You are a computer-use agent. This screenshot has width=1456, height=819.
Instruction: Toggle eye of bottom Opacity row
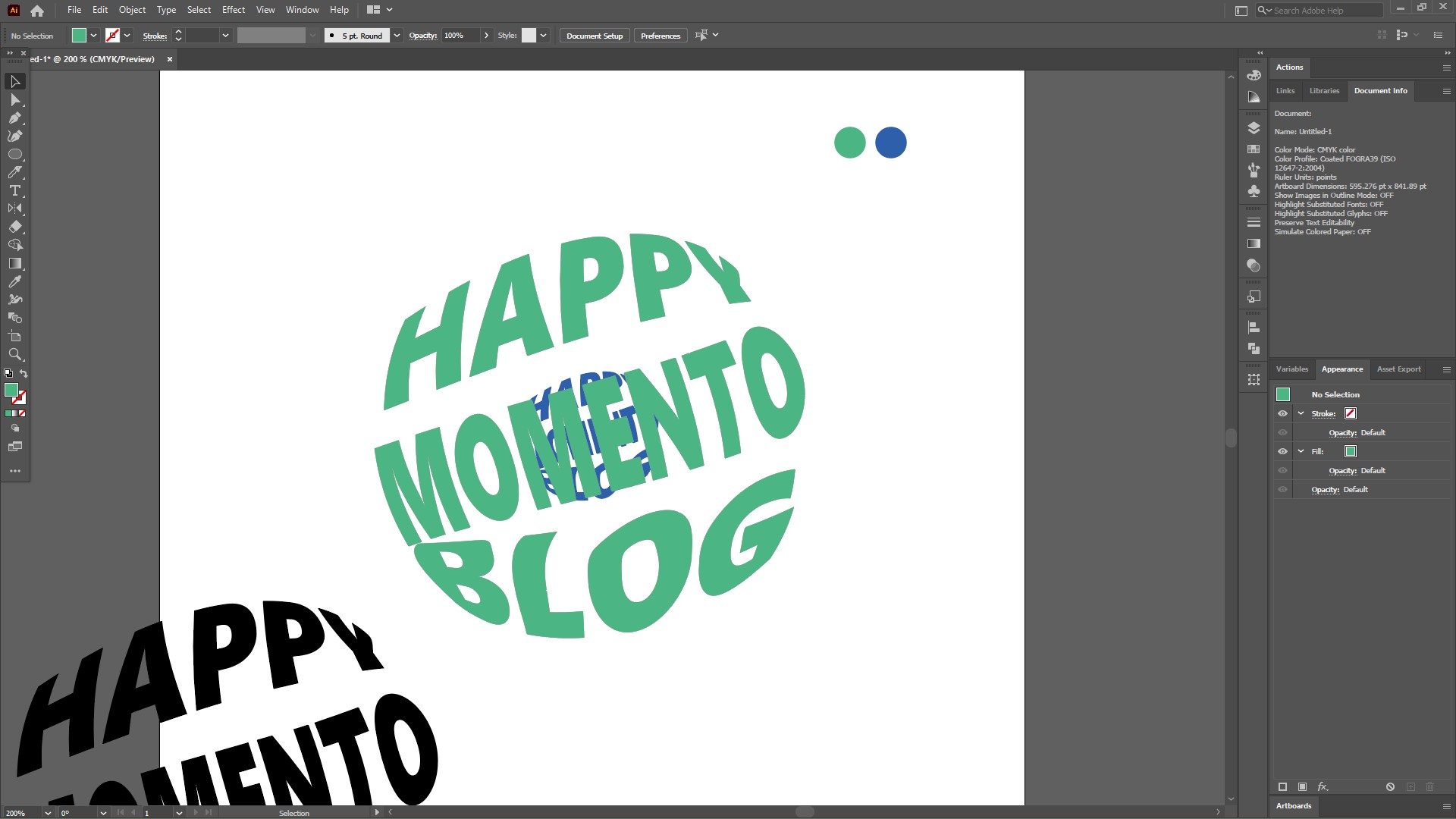pyautogui.click(x=1282, y=489)
